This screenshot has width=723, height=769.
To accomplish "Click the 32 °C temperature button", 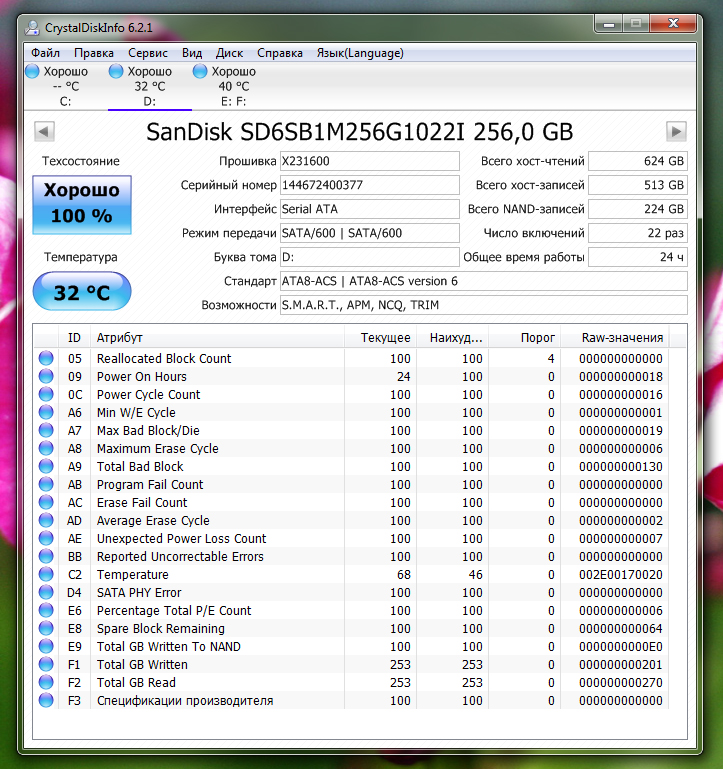I will [82, 291].
